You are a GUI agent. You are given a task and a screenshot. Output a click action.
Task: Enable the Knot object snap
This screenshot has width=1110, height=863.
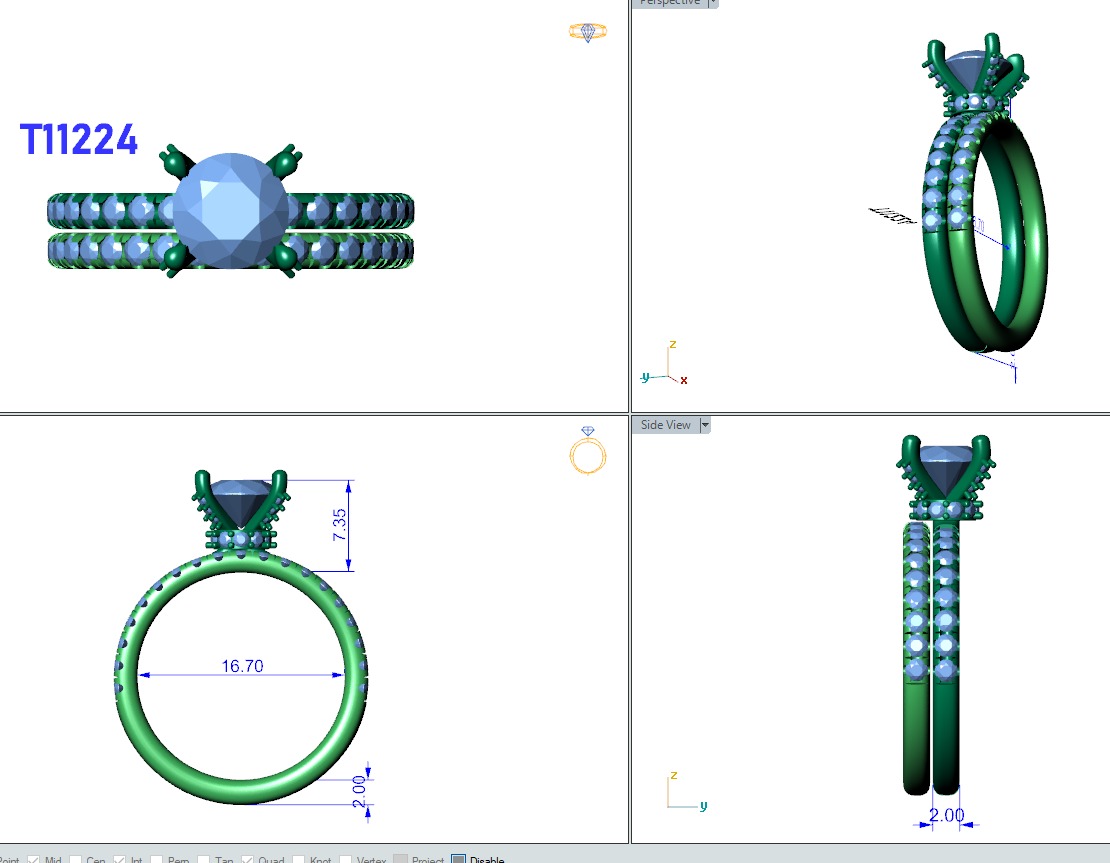click(x=297, y=859)
